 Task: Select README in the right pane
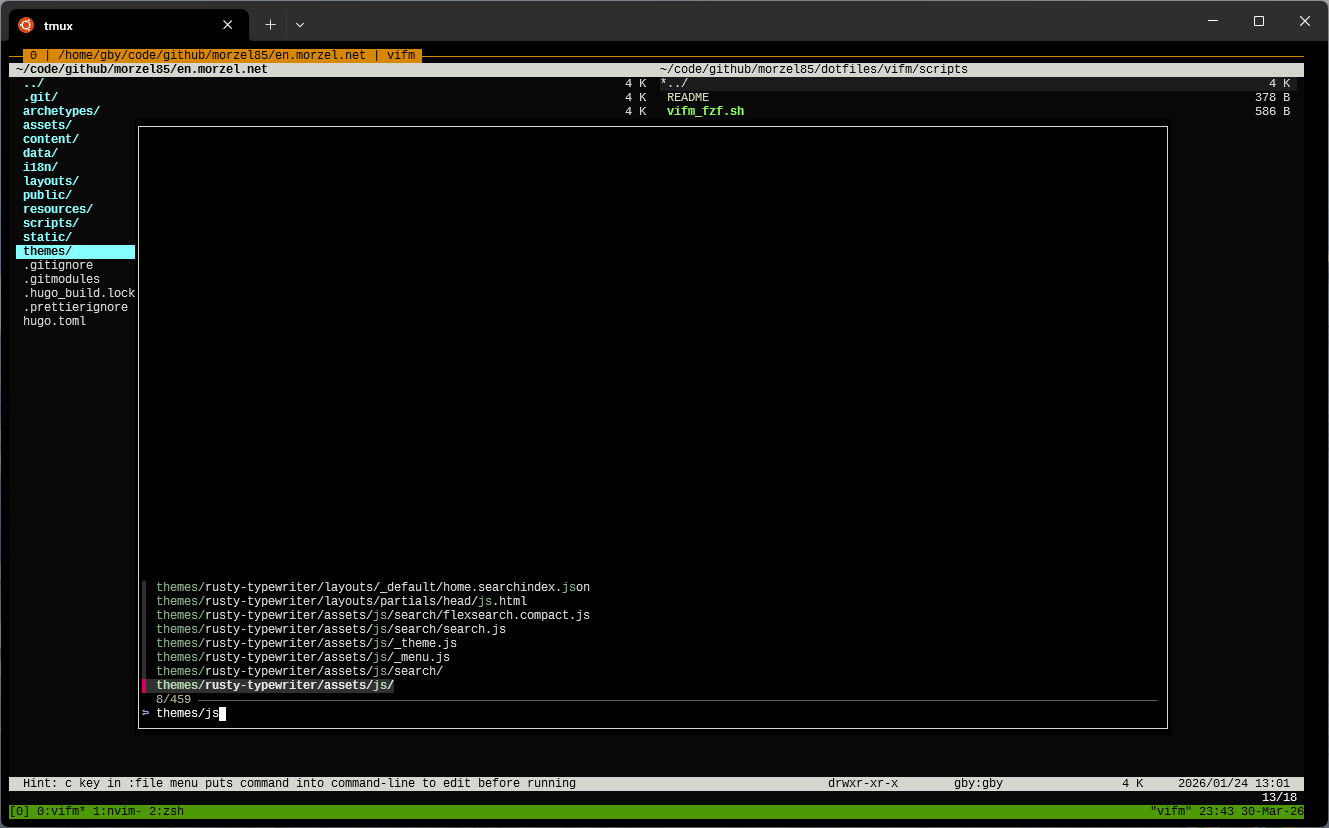coord(688,98)
